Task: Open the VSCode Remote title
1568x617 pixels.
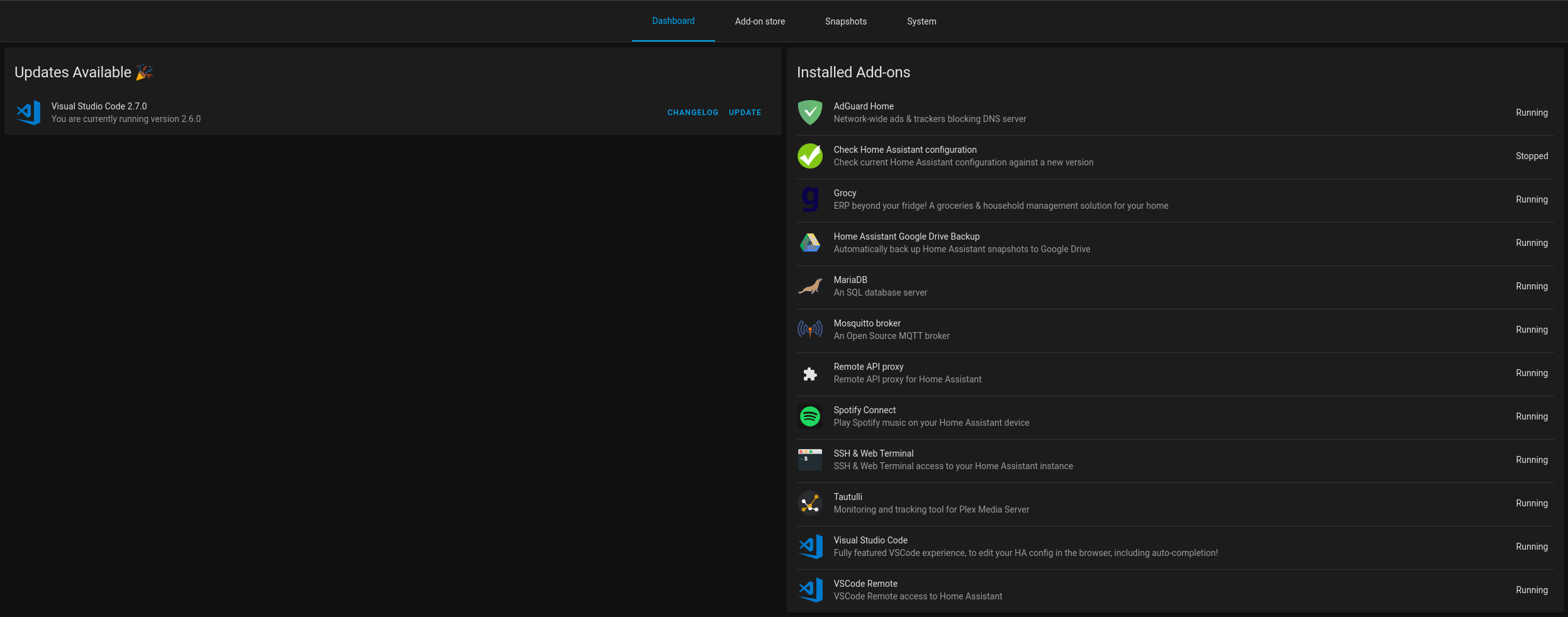Action: point(865,584)
